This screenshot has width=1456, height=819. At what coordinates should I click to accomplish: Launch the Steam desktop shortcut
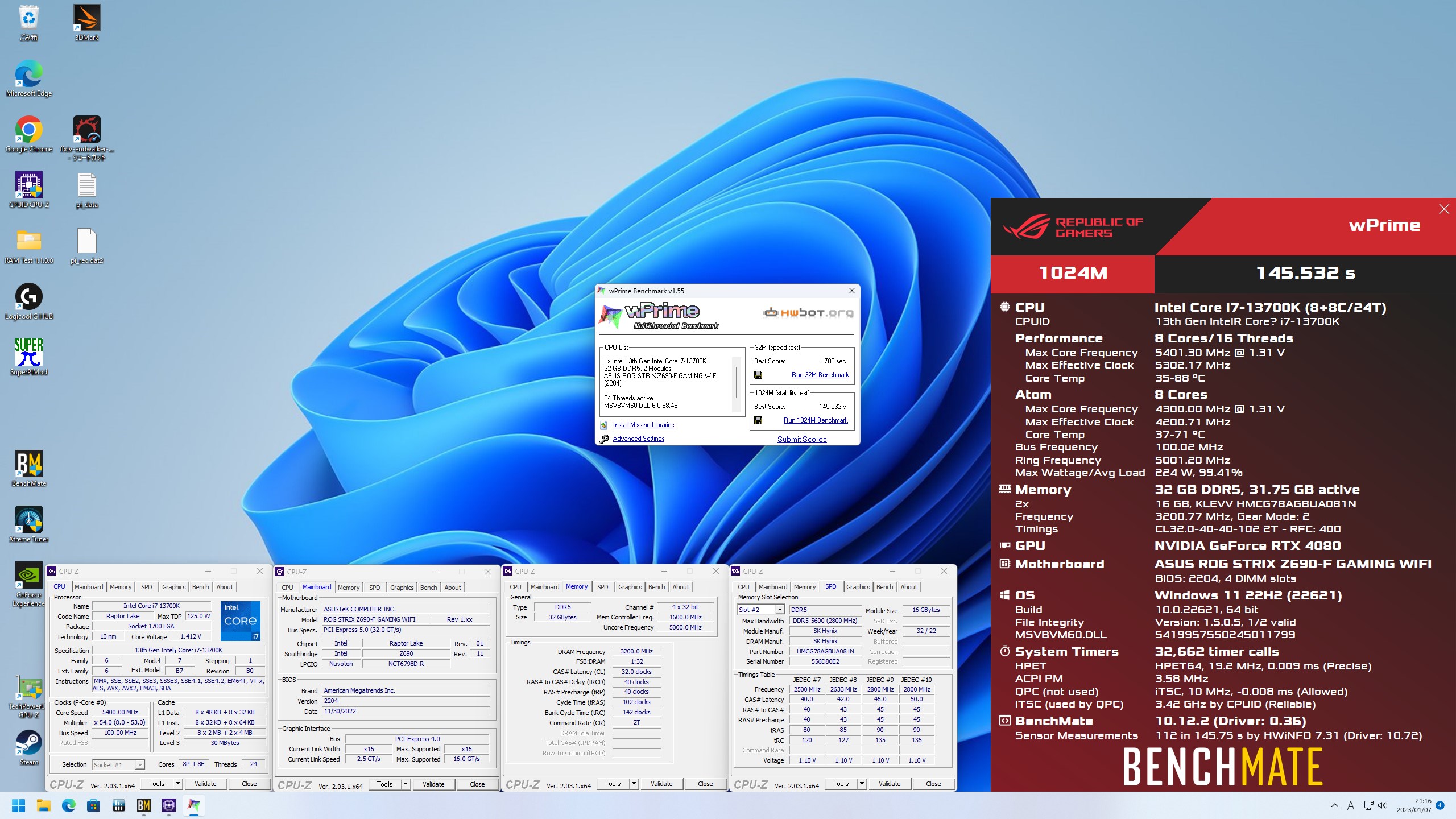click(28, 747)
